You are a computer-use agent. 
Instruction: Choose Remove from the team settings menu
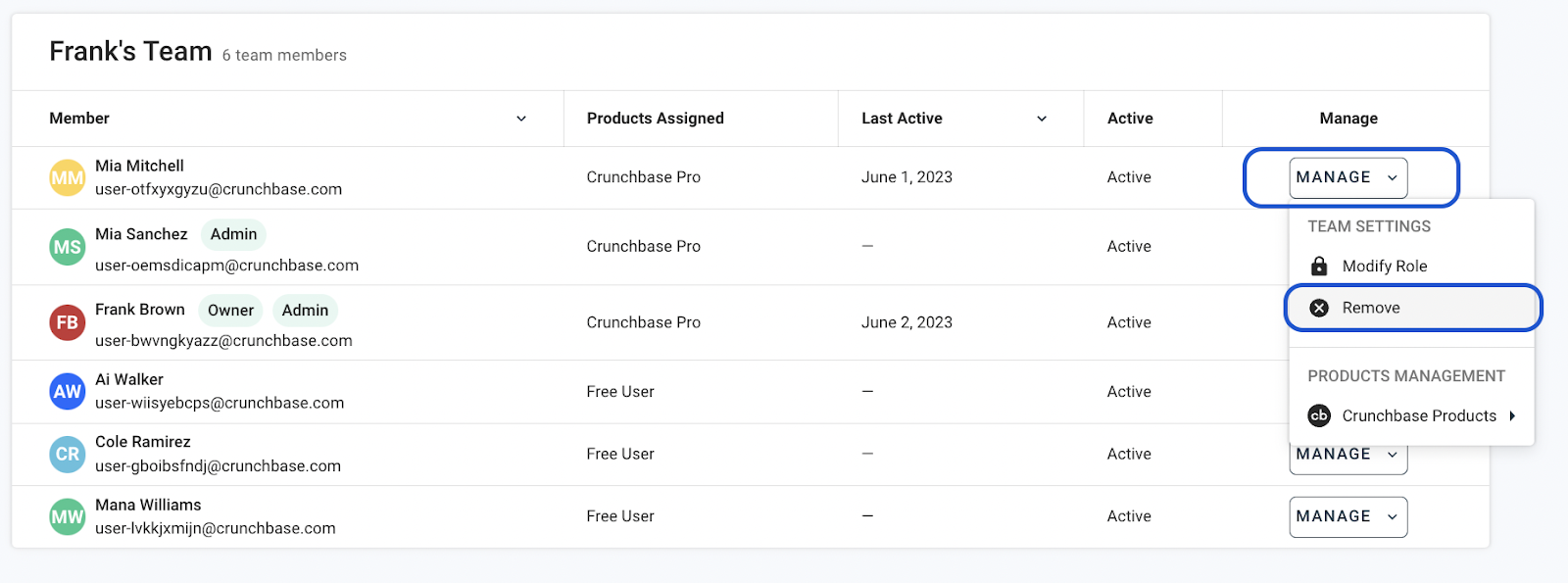pyautogui.click(x=1371, y=308)
